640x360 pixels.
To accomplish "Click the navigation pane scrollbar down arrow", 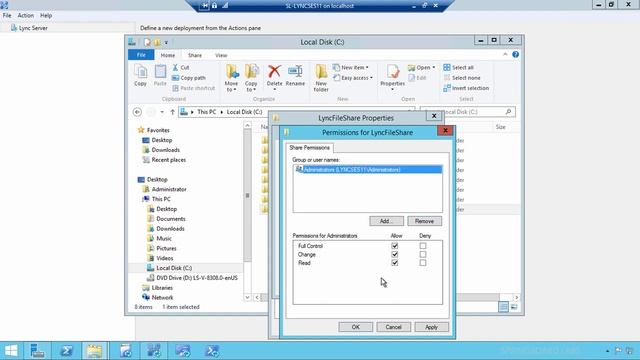I will [247, 298].
